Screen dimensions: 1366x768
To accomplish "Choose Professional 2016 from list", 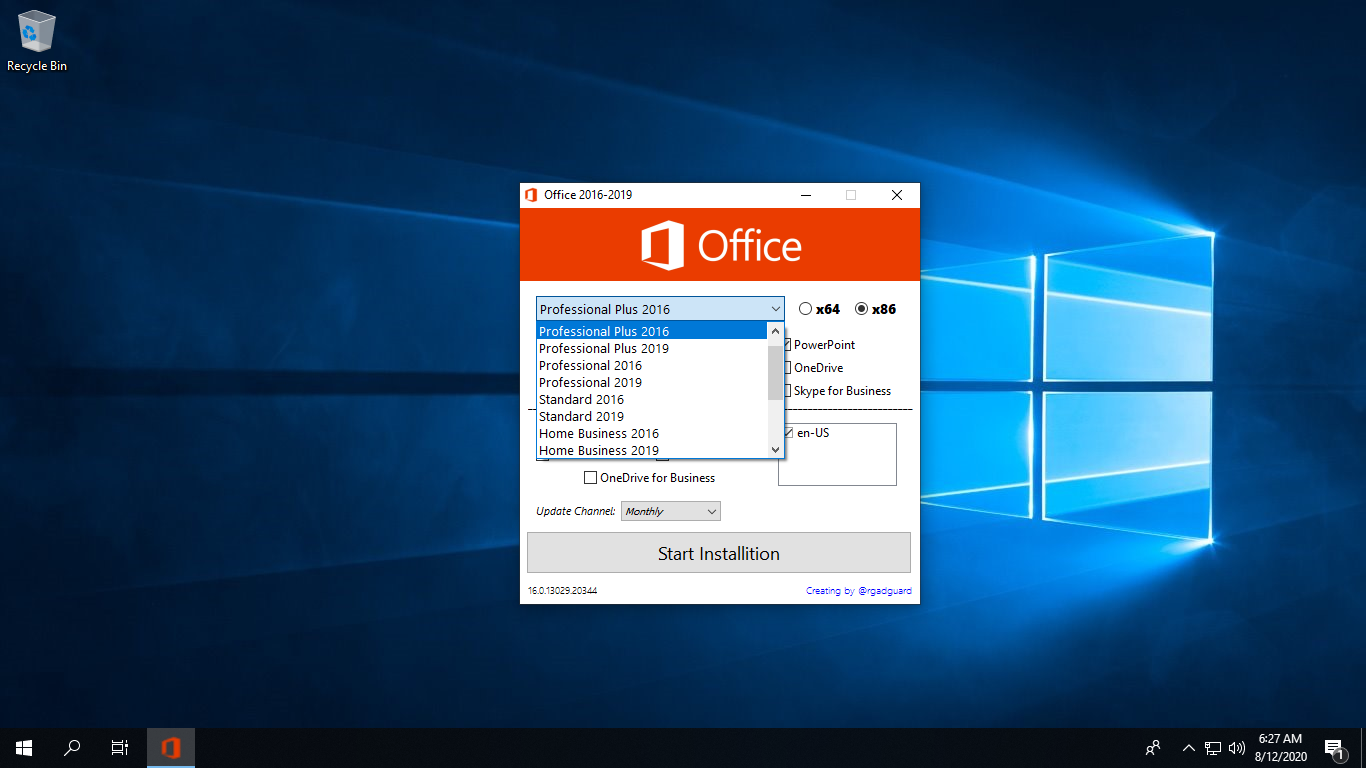I will (x=651, y=365).
